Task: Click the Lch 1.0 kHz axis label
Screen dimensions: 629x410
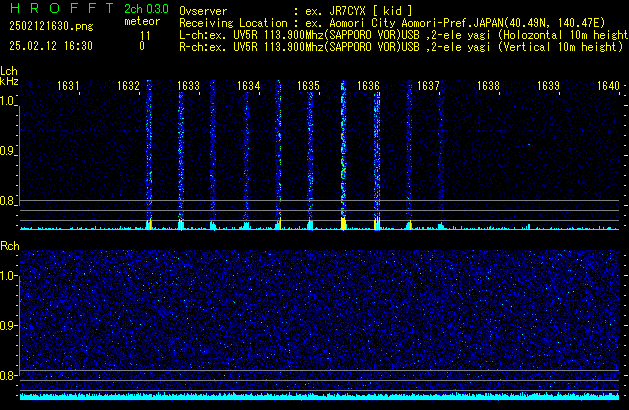Action: coord(8,101)
